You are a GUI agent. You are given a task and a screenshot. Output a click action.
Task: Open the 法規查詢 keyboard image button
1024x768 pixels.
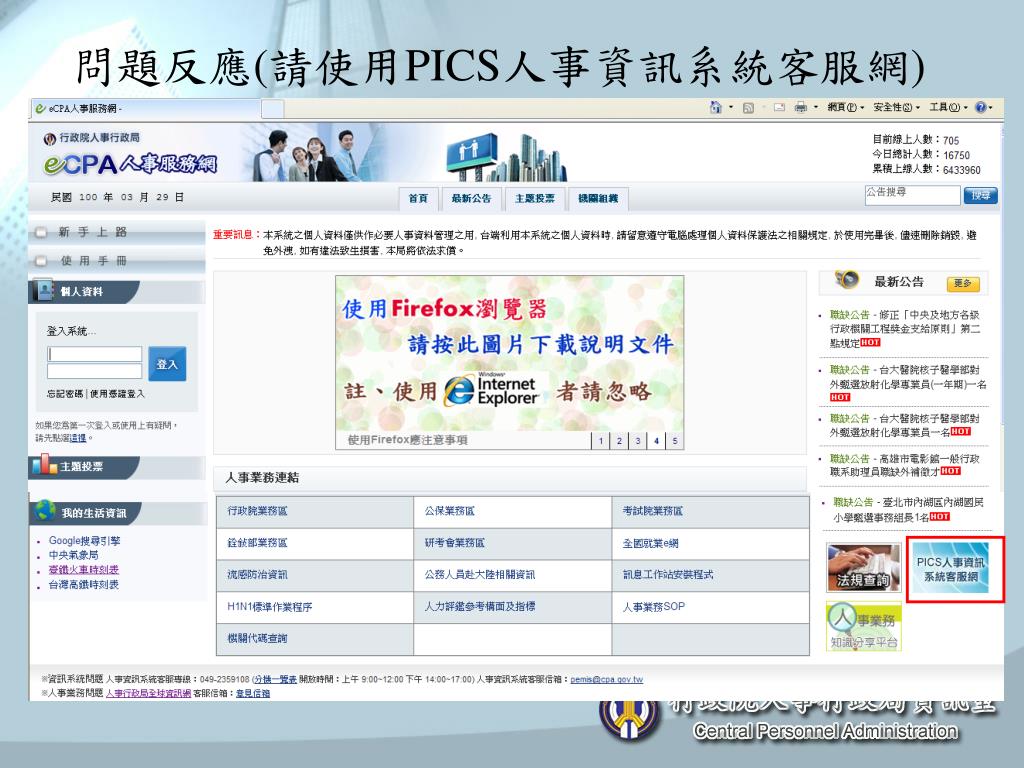(863, 568)
